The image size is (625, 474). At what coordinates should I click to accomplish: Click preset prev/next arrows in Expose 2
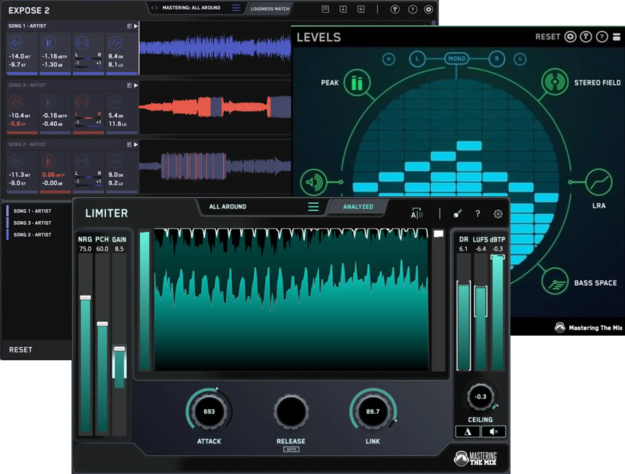pyautogui.click(x=154, y=8)
